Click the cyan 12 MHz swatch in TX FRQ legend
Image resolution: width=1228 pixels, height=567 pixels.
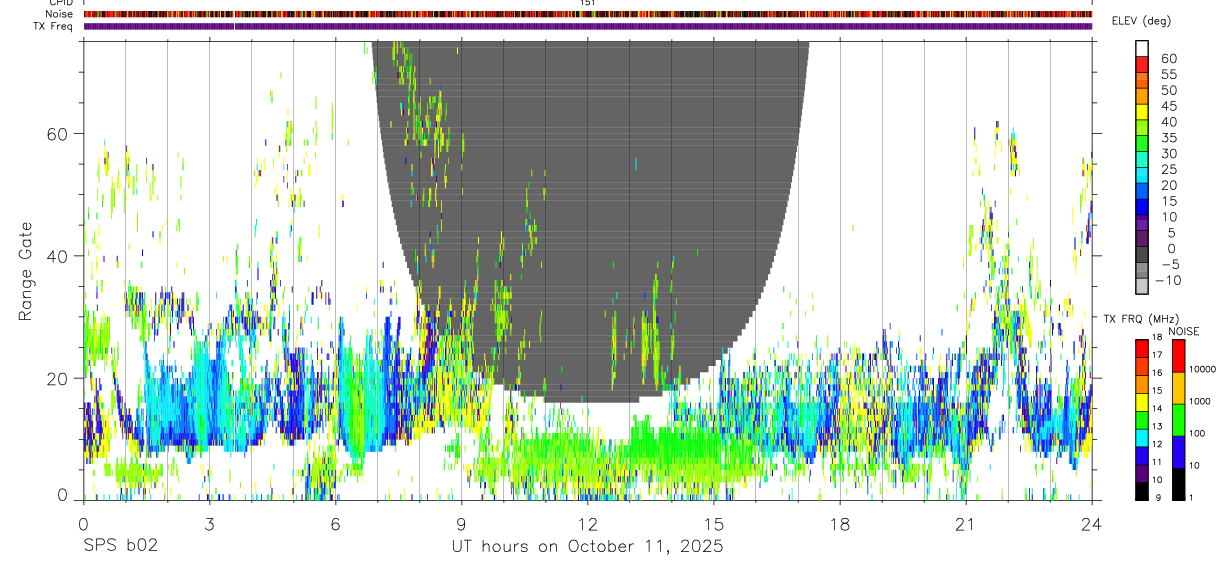click(1141, 438)
